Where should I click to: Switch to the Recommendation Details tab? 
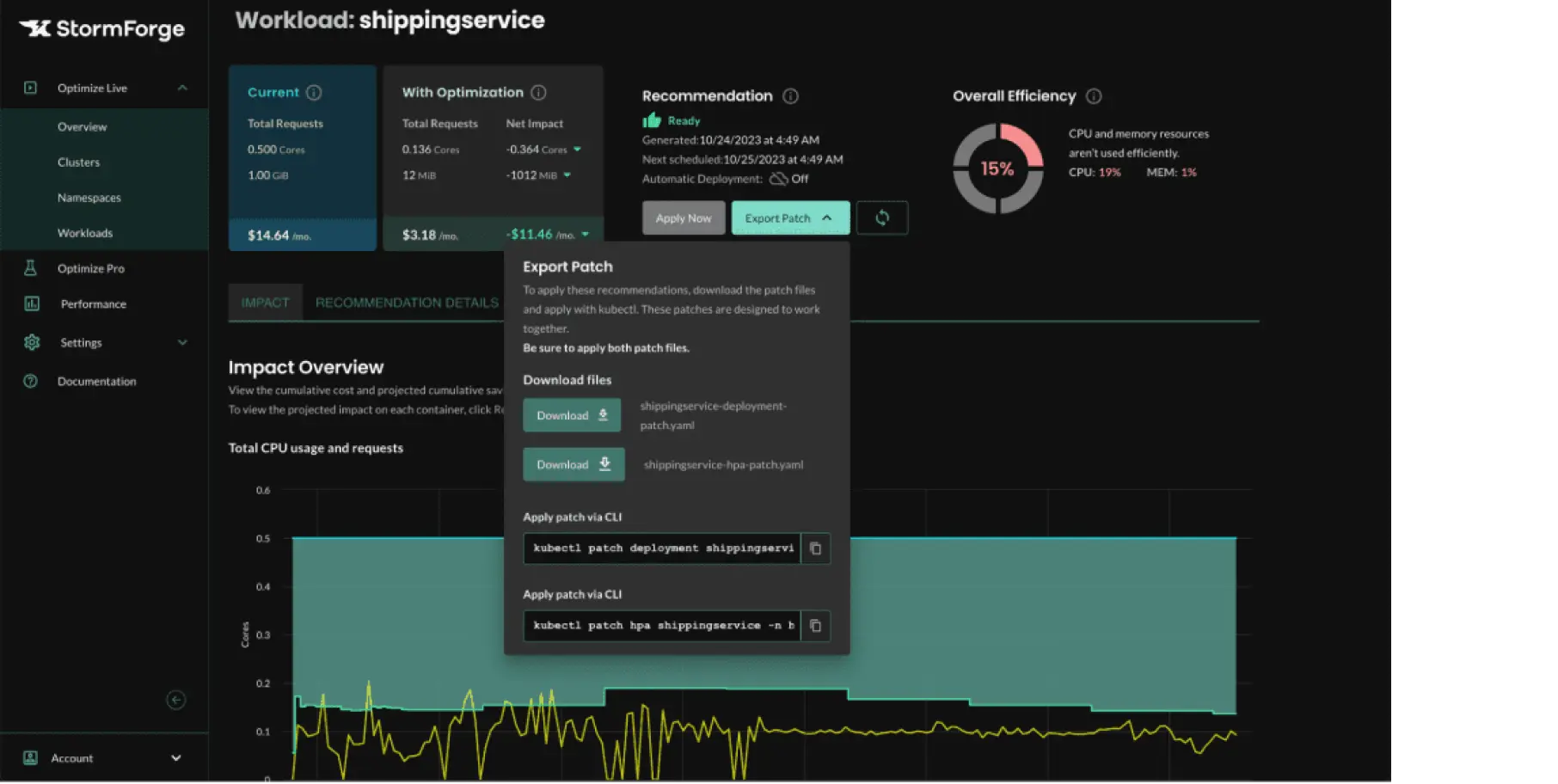(x=407, y=302)
